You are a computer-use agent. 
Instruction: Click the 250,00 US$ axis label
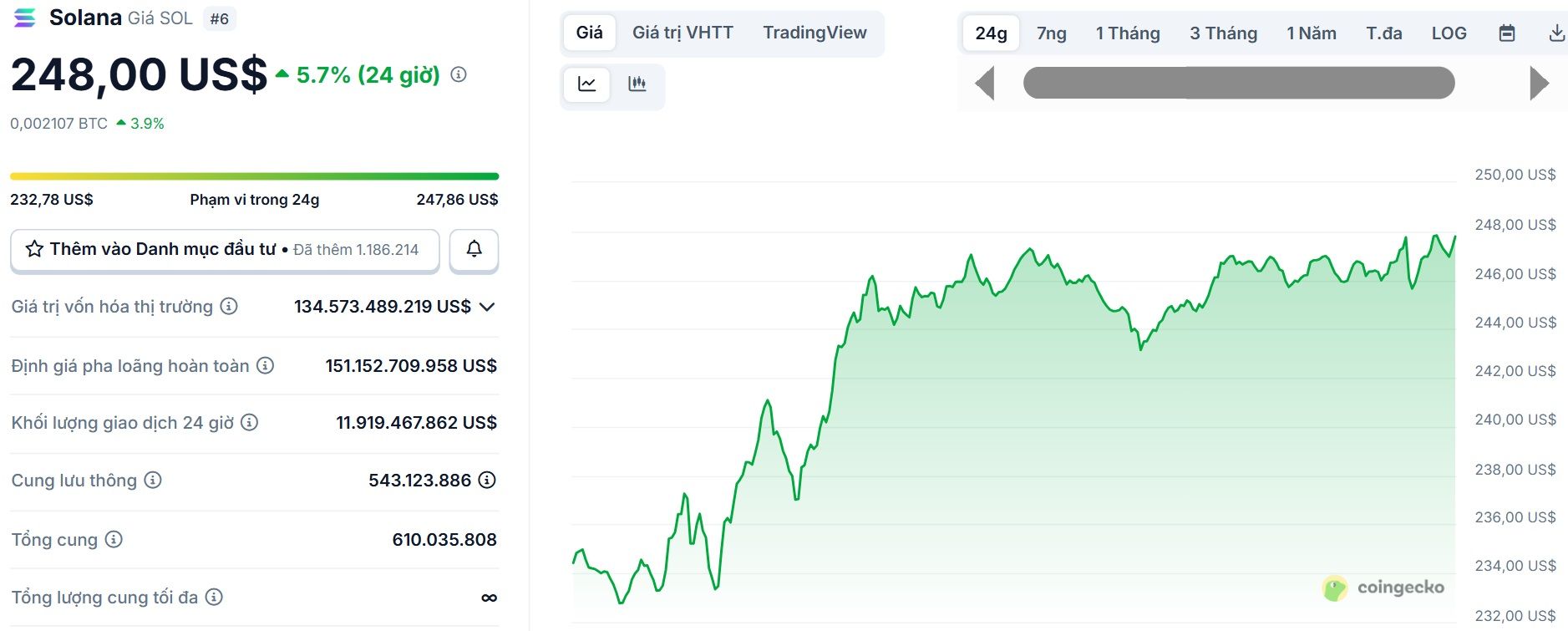1515,175
